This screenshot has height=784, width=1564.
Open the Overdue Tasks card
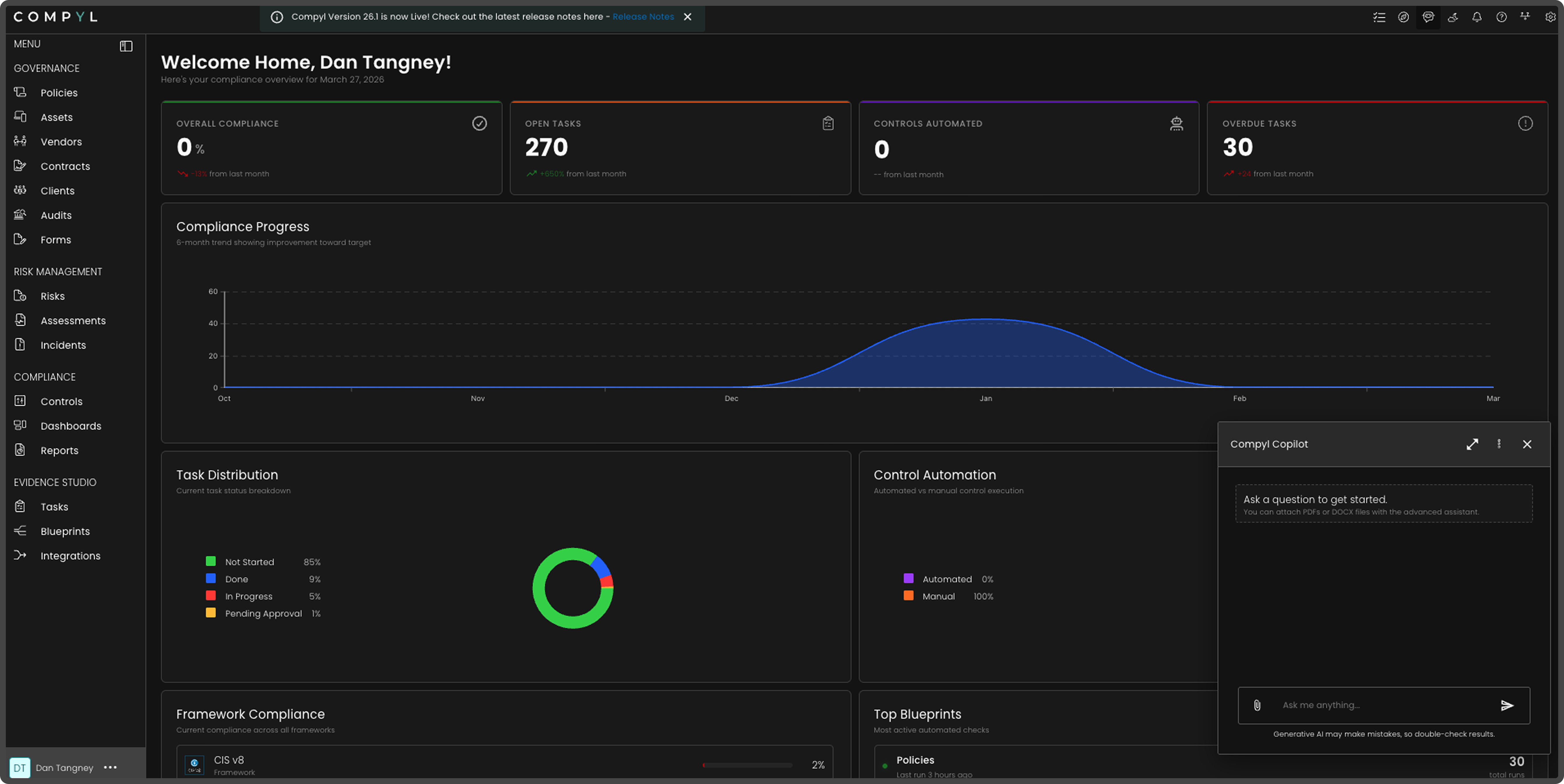[1376, 148]
